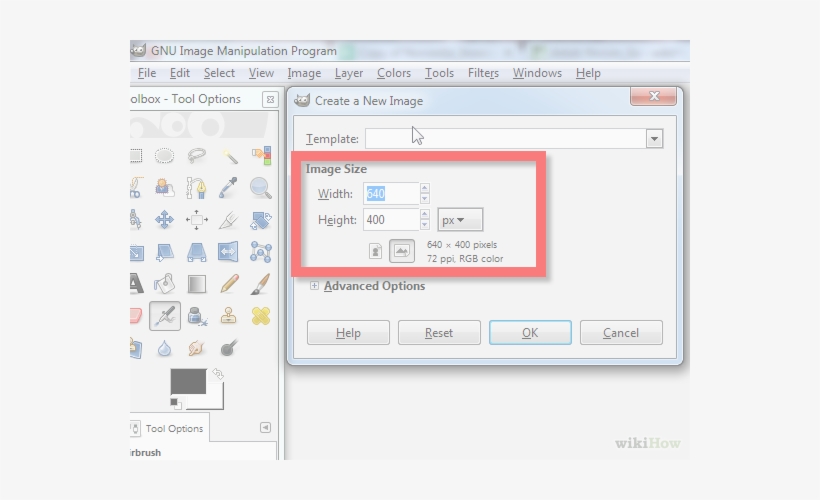This screenshot has height=500, width=820.
Task: Select the Heal bandage tool
Action: (260, 316)
